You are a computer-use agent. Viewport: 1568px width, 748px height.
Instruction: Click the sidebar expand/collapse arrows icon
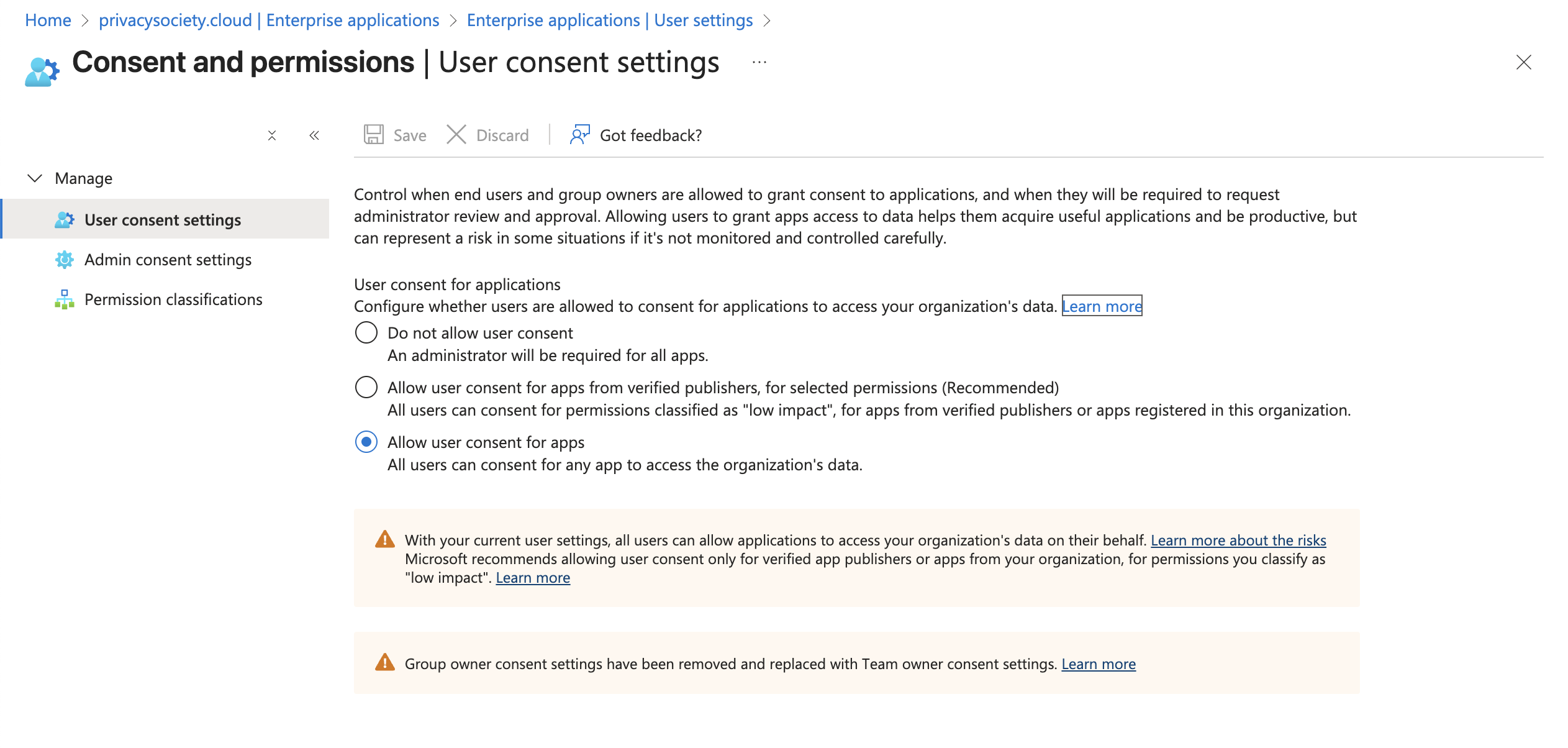(272, 135)
